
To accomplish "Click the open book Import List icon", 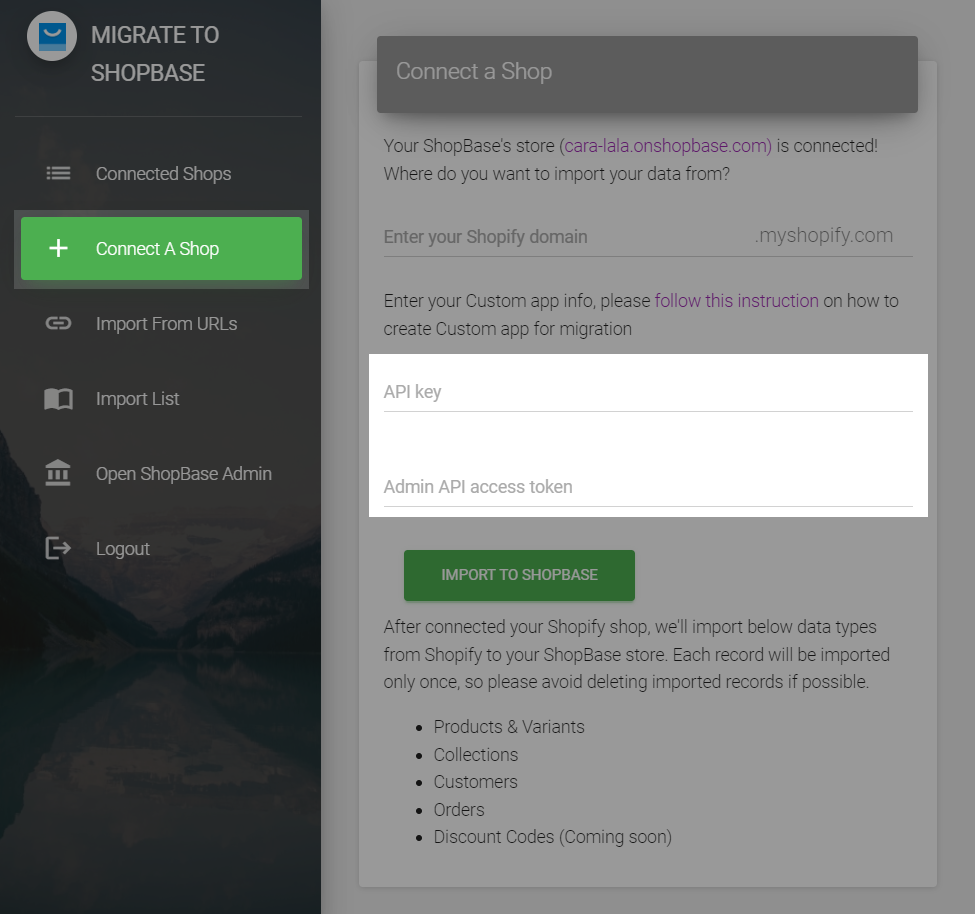I will (58, 399).
